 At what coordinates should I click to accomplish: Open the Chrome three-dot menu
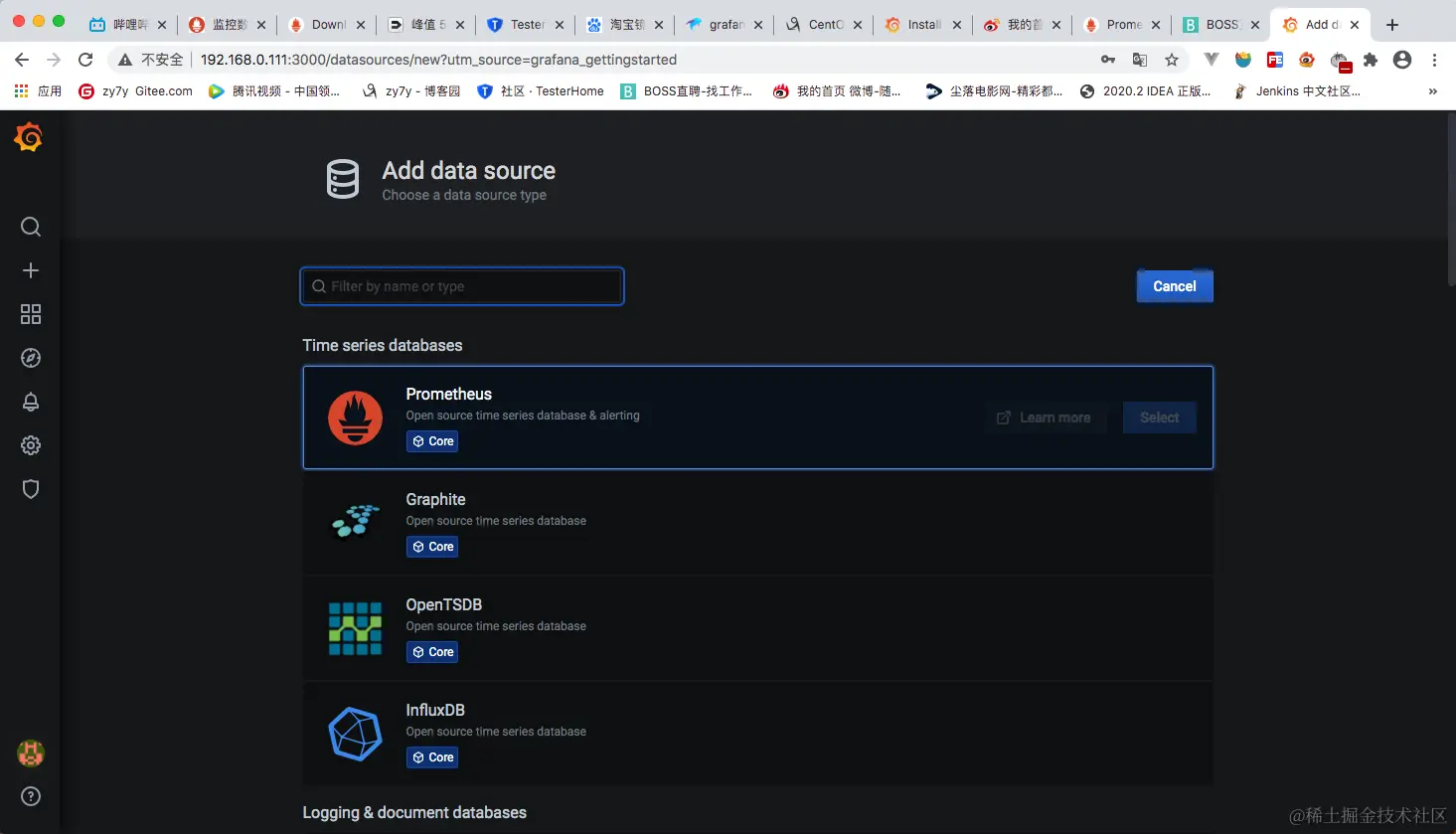point(1434,60)
